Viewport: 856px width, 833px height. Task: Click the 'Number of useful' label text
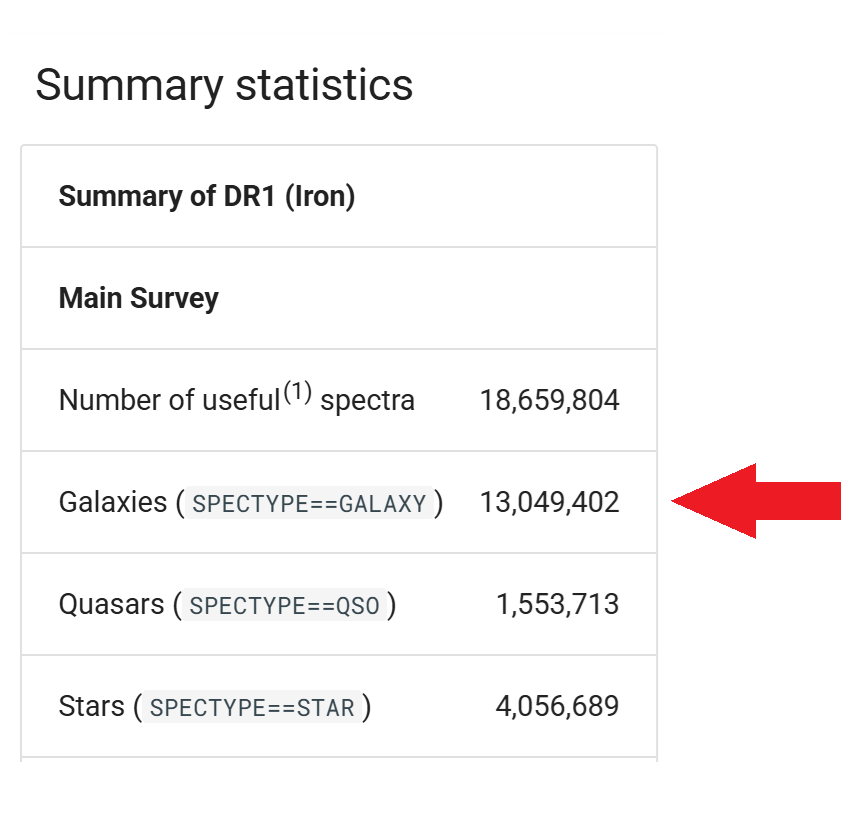tap(169, 401)
